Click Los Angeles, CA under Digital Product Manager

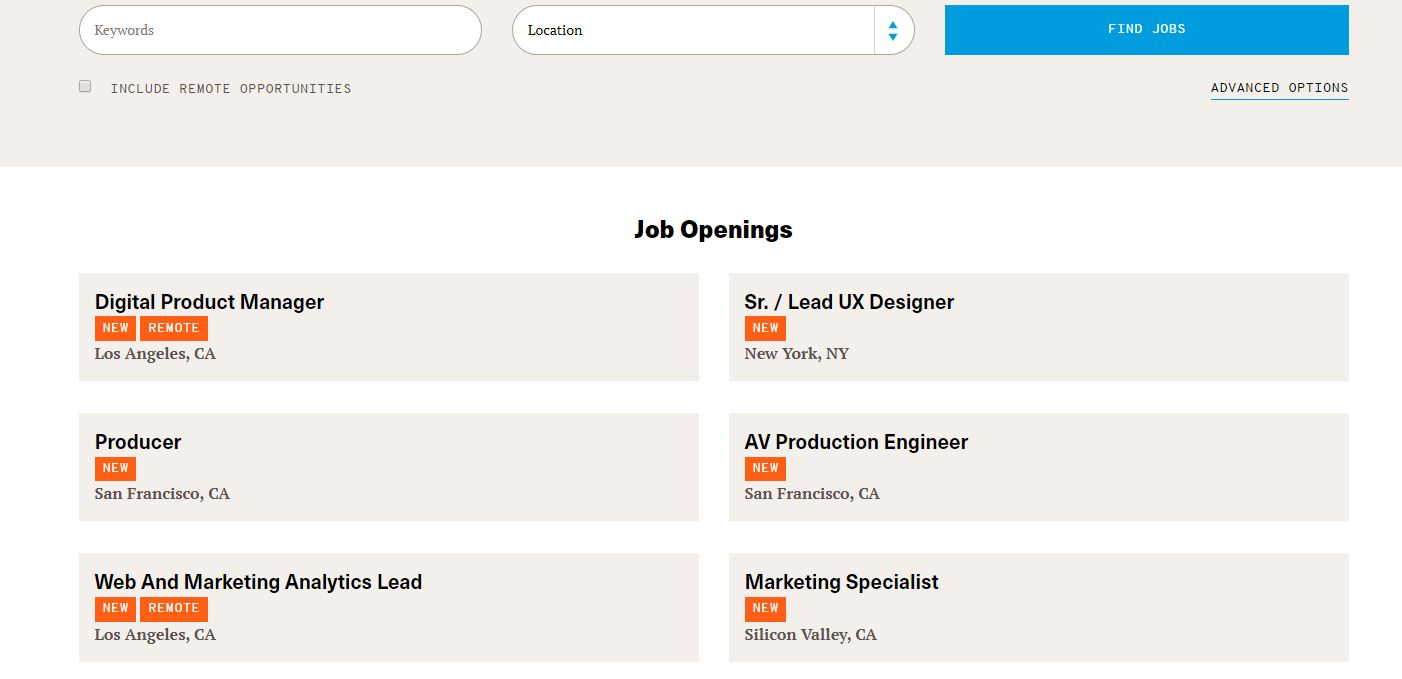[155, 354]
